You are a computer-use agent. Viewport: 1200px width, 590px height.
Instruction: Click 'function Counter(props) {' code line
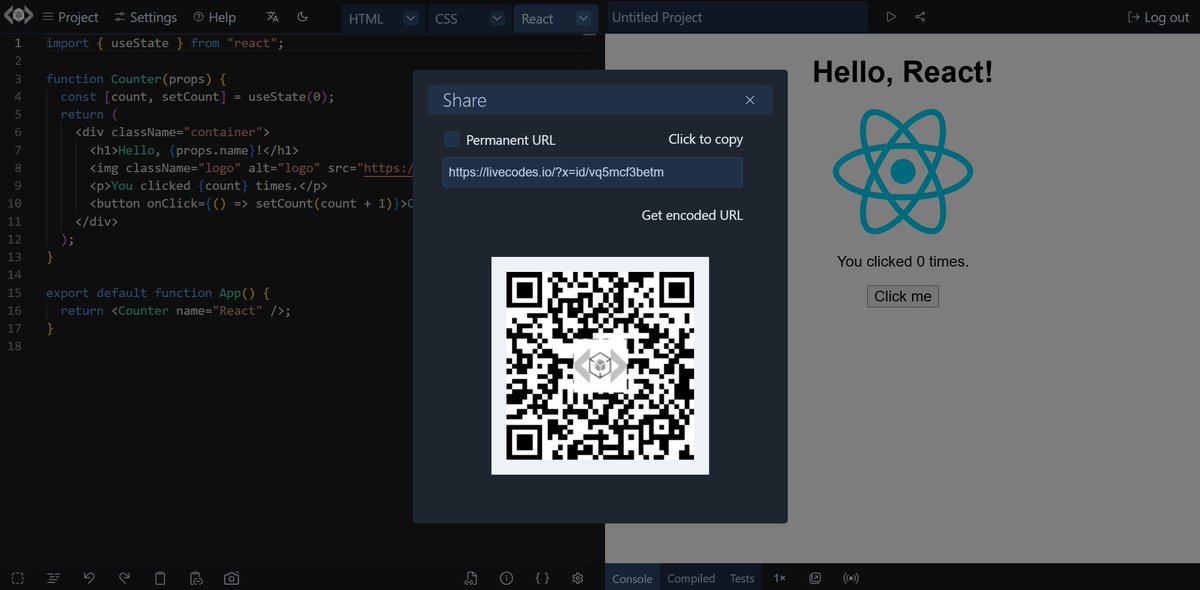tap(137, 78)
